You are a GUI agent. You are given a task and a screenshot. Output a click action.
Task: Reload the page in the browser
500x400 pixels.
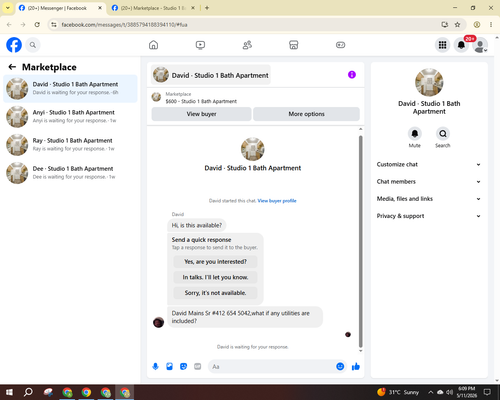tap(37, 25)
